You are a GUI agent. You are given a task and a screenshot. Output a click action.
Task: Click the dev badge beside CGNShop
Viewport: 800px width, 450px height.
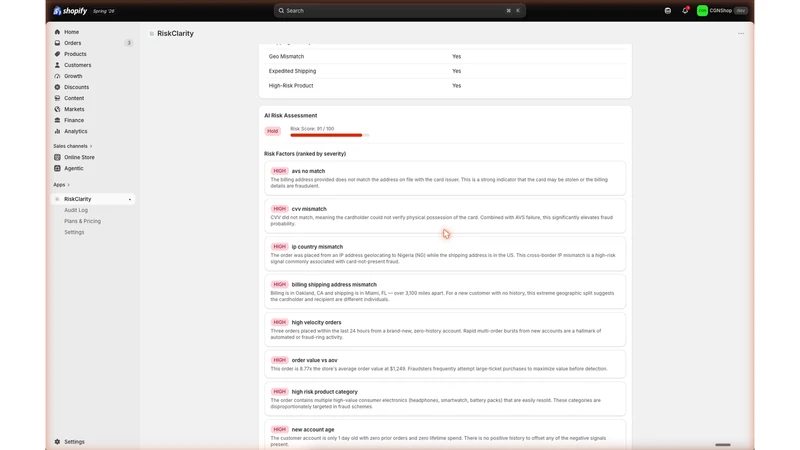tap(741, 10)
